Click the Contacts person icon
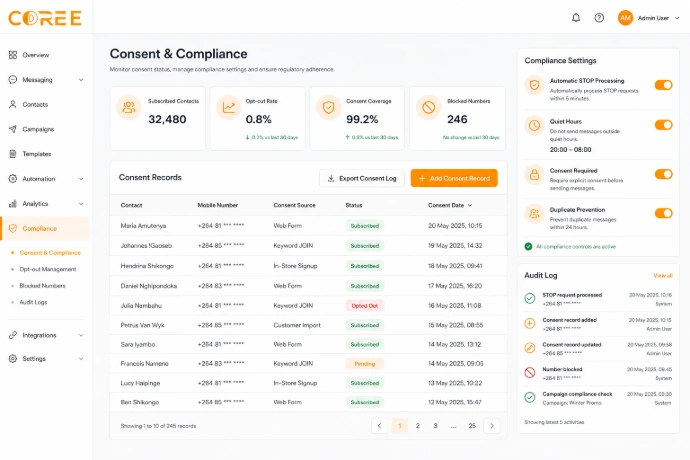 13,104
